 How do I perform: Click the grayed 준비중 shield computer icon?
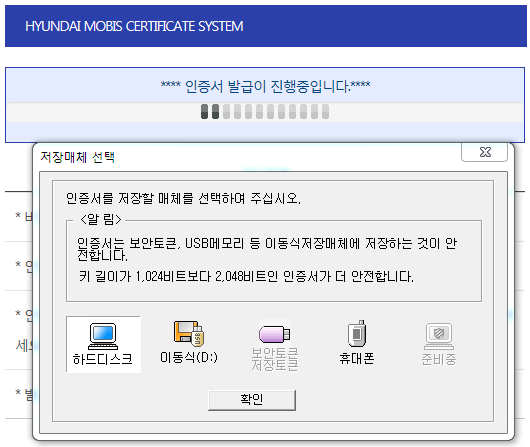pyautogui.click(x=439, y=336)
